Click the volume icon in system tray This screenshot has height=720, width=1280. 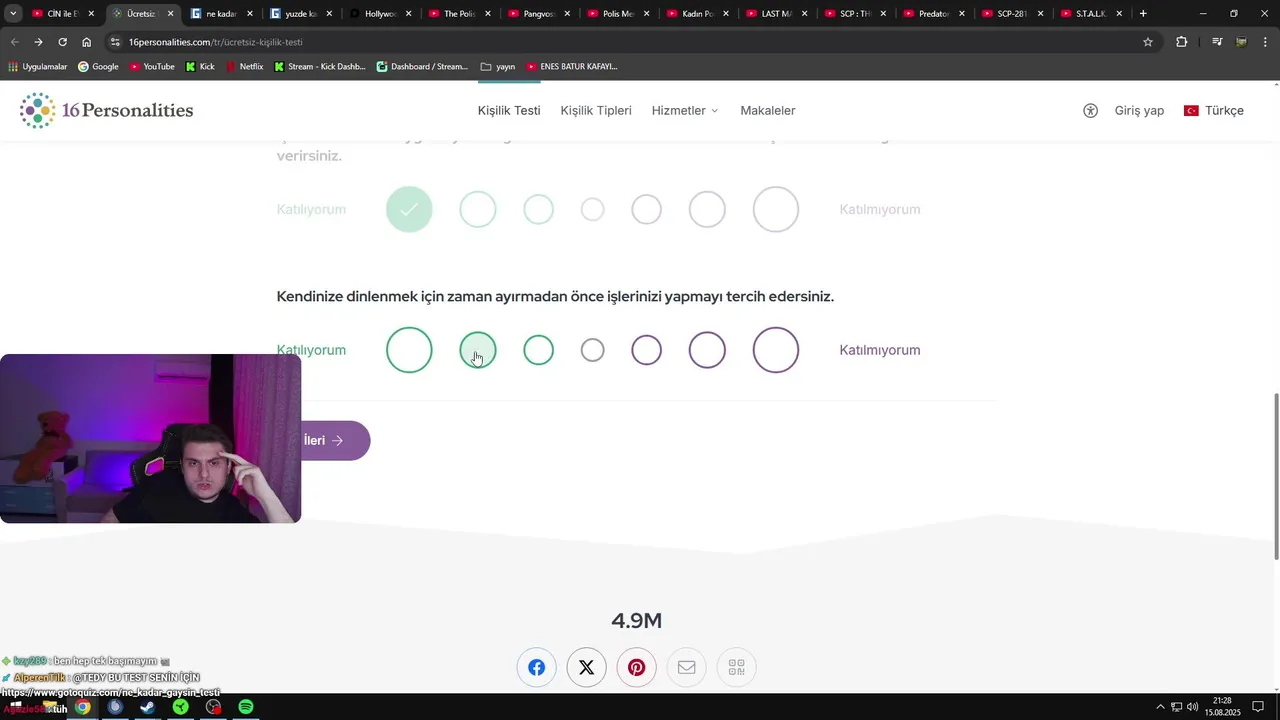coord(1192,707)
